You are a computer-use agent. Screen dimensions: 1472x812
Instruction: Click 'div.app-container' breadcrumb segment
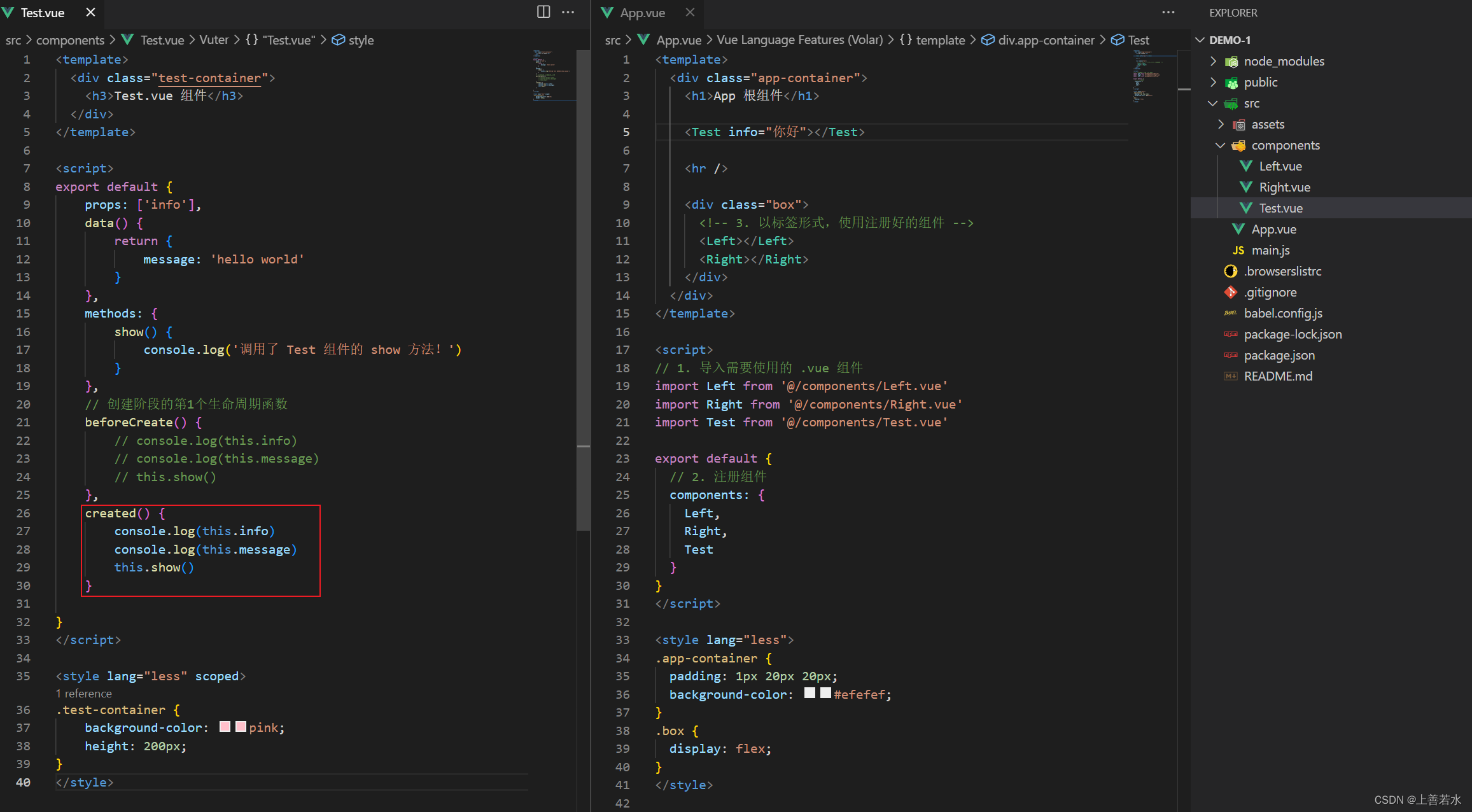(x=1046, y=40)
